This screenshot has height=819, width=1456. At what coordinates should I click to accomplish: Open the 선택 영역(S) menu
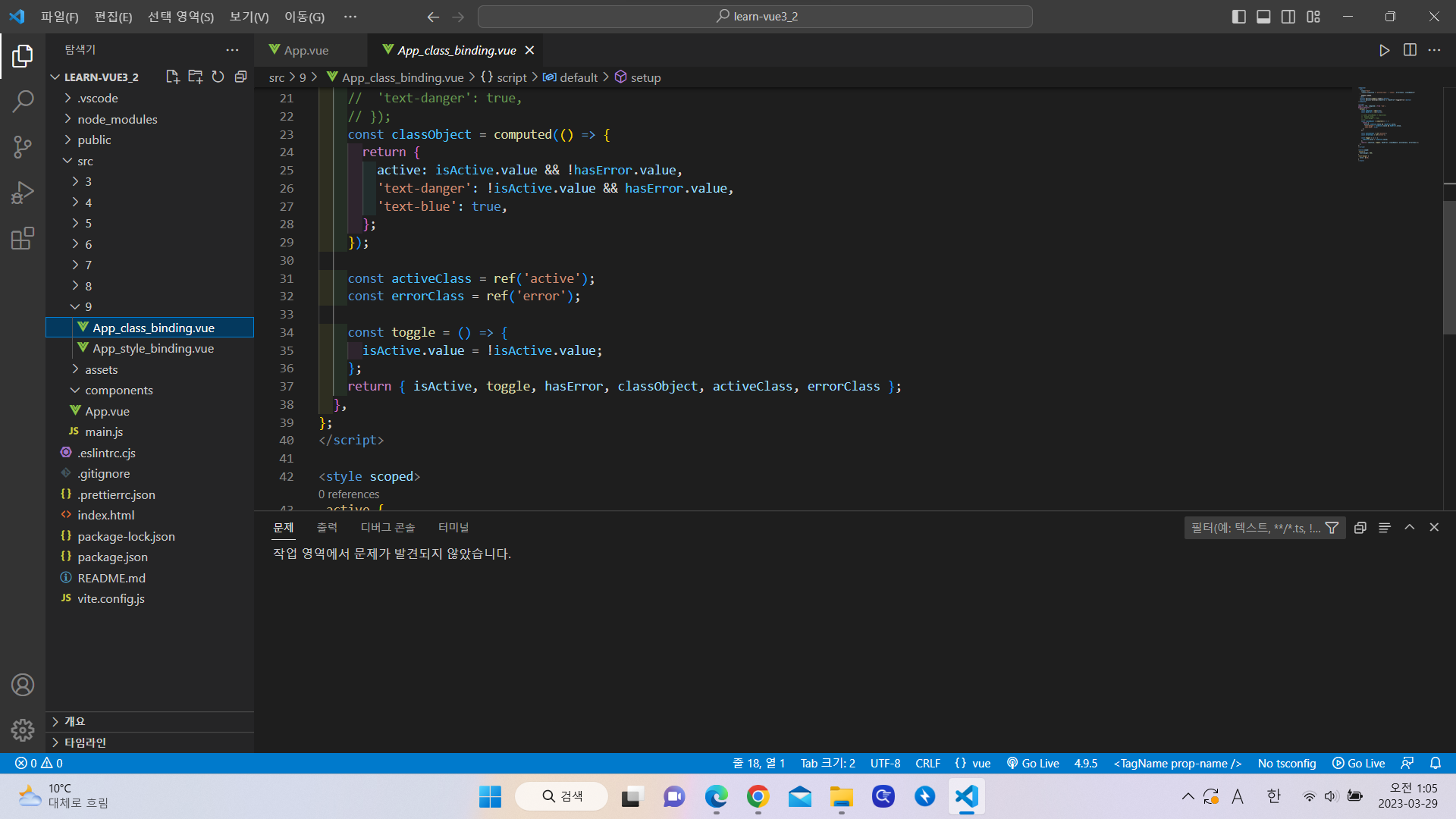pos(180,17)
